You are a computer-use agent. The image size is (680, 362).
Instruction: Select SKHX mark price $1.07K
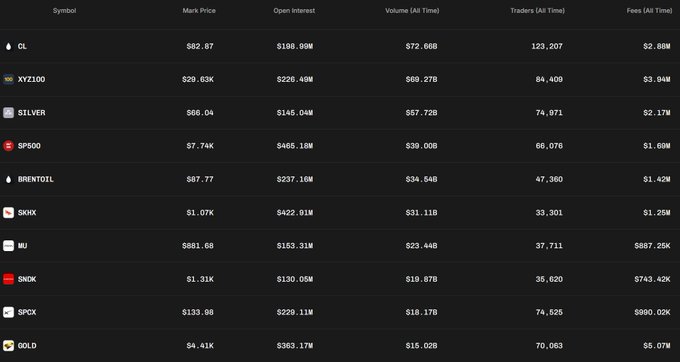click(x=200, y=213)
